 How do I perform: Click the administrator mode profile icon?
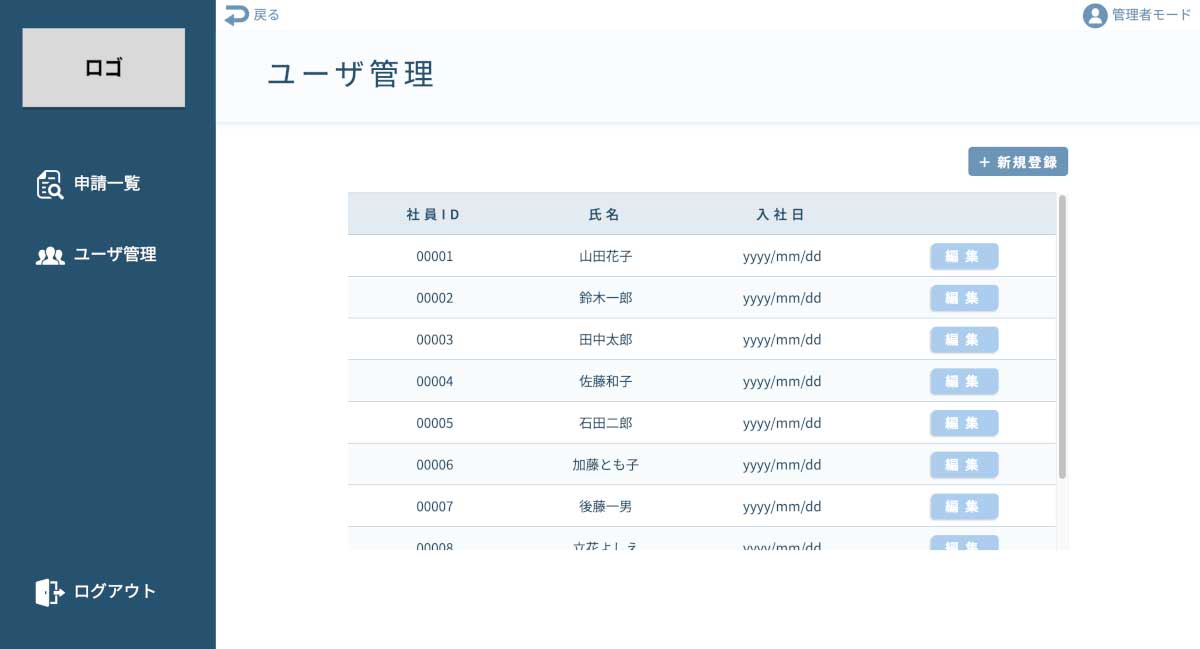tap(1095, 16)
